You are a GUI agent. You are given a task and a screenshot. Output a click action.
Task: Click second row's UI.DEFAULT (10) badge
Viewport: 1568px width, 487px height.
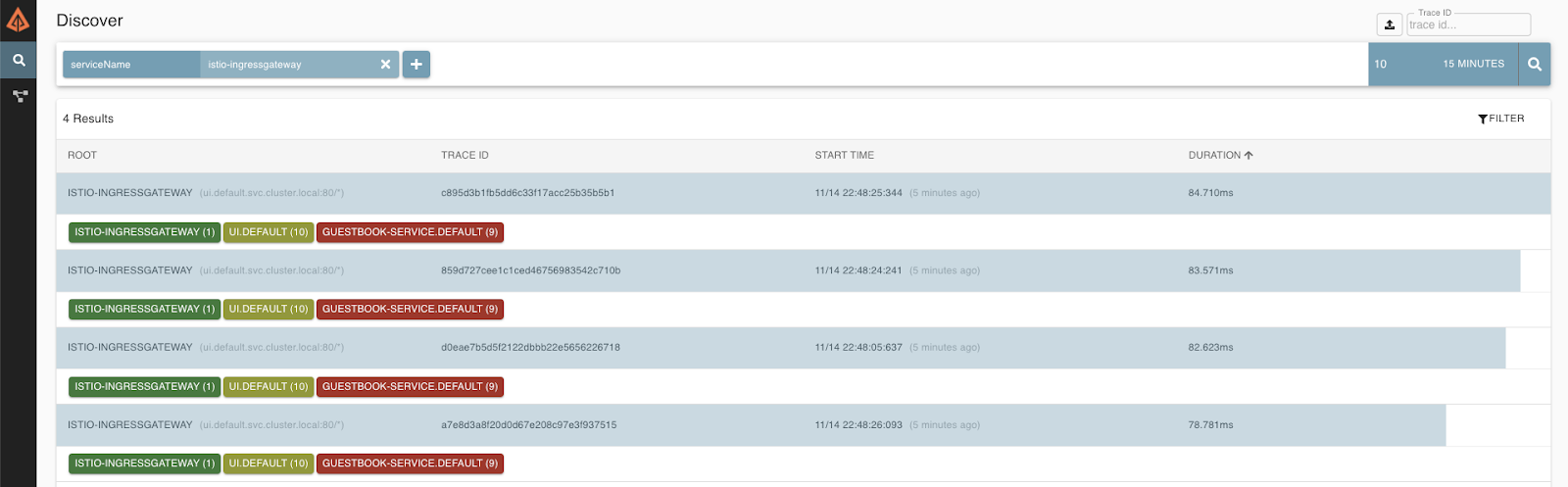click(269, 310)
